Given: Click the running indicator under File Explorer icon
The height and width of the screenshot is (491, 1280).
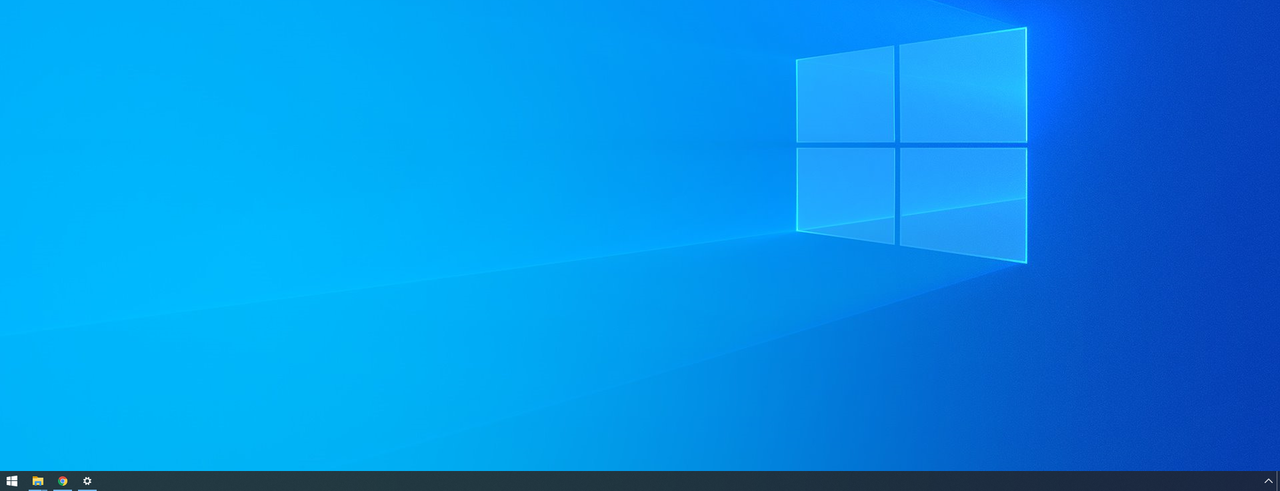Looking at the screenshot, I should (x=38, y=489).
